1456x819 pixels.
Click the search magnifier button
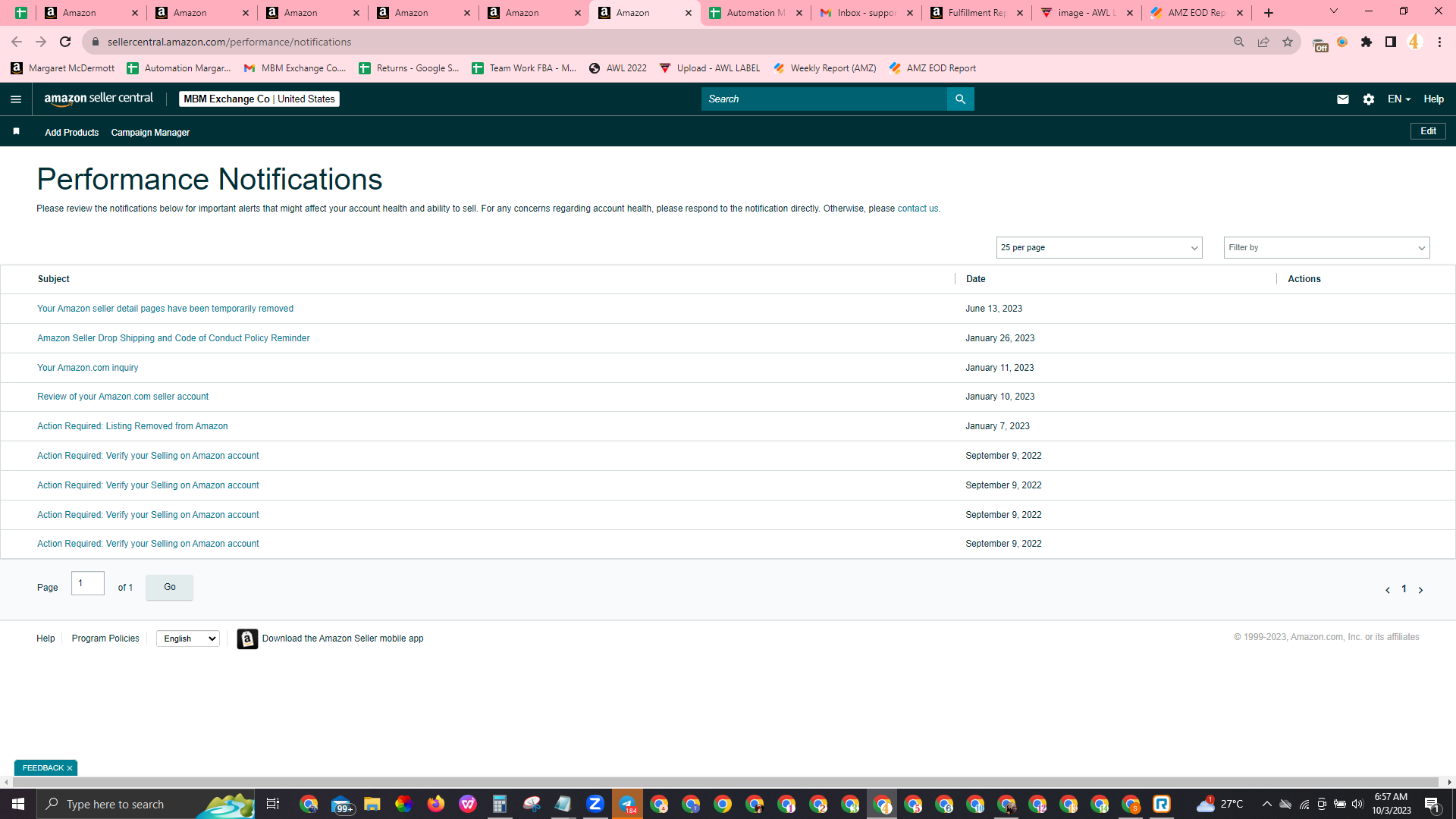[960, 99]
